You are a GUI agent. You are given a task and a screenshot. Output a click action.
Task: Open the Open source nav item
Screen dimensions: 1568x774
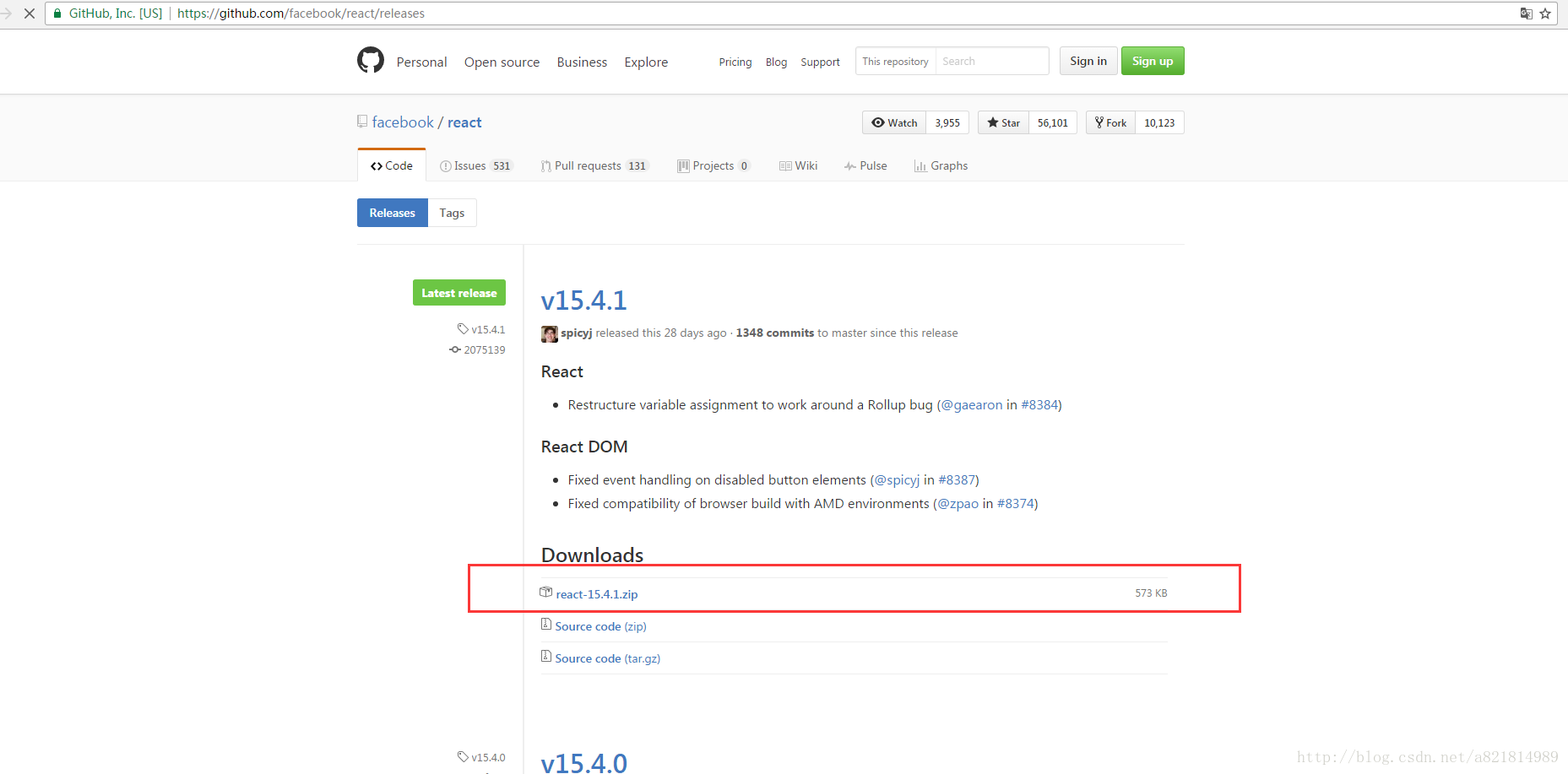(502, 62)
